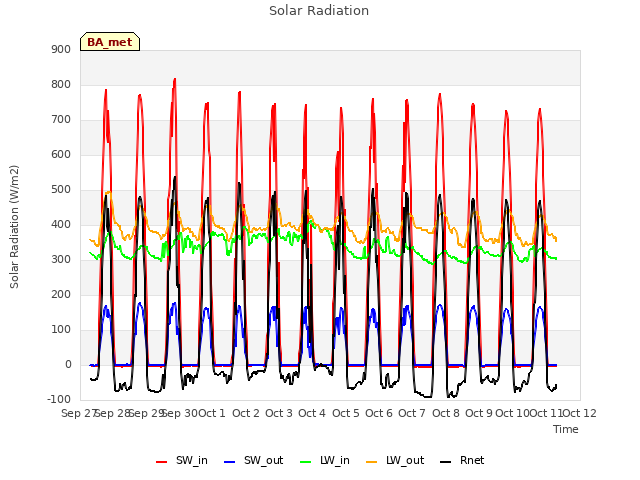Click the Oct 1 x-axis tick label
The image size is (640, 480).
click(212, 413)
